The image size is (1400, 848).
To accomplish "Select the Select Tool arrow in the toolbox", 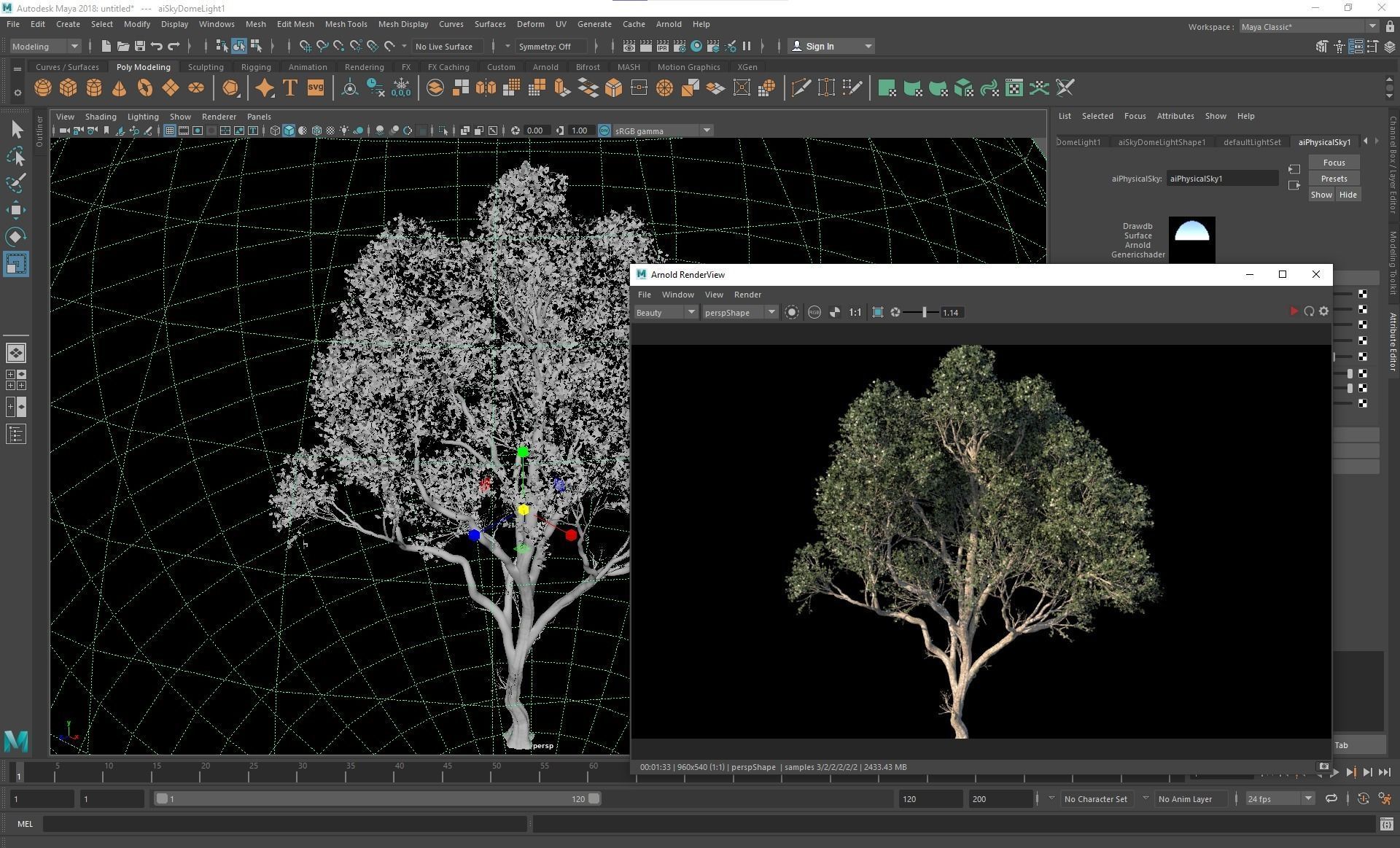I will 16,130.
